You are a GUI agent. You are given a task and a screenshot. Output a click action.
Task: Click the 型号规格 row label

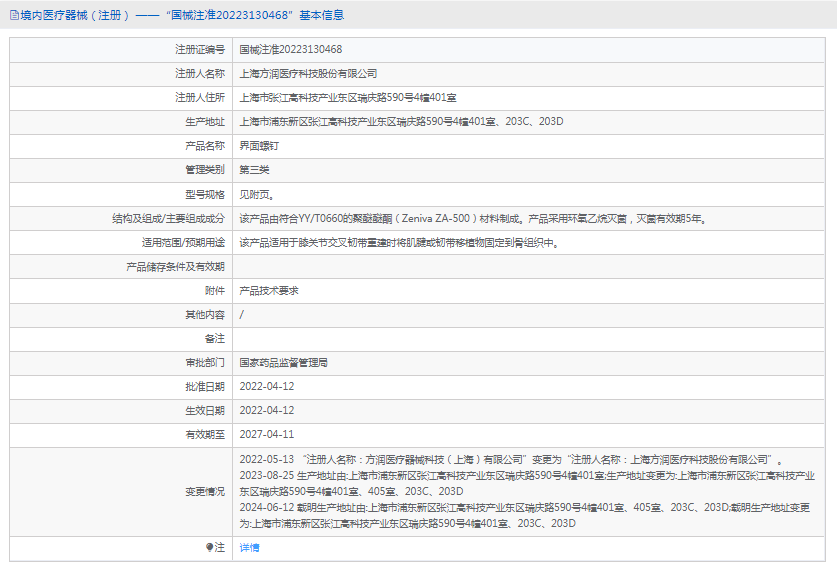(205, 194)
